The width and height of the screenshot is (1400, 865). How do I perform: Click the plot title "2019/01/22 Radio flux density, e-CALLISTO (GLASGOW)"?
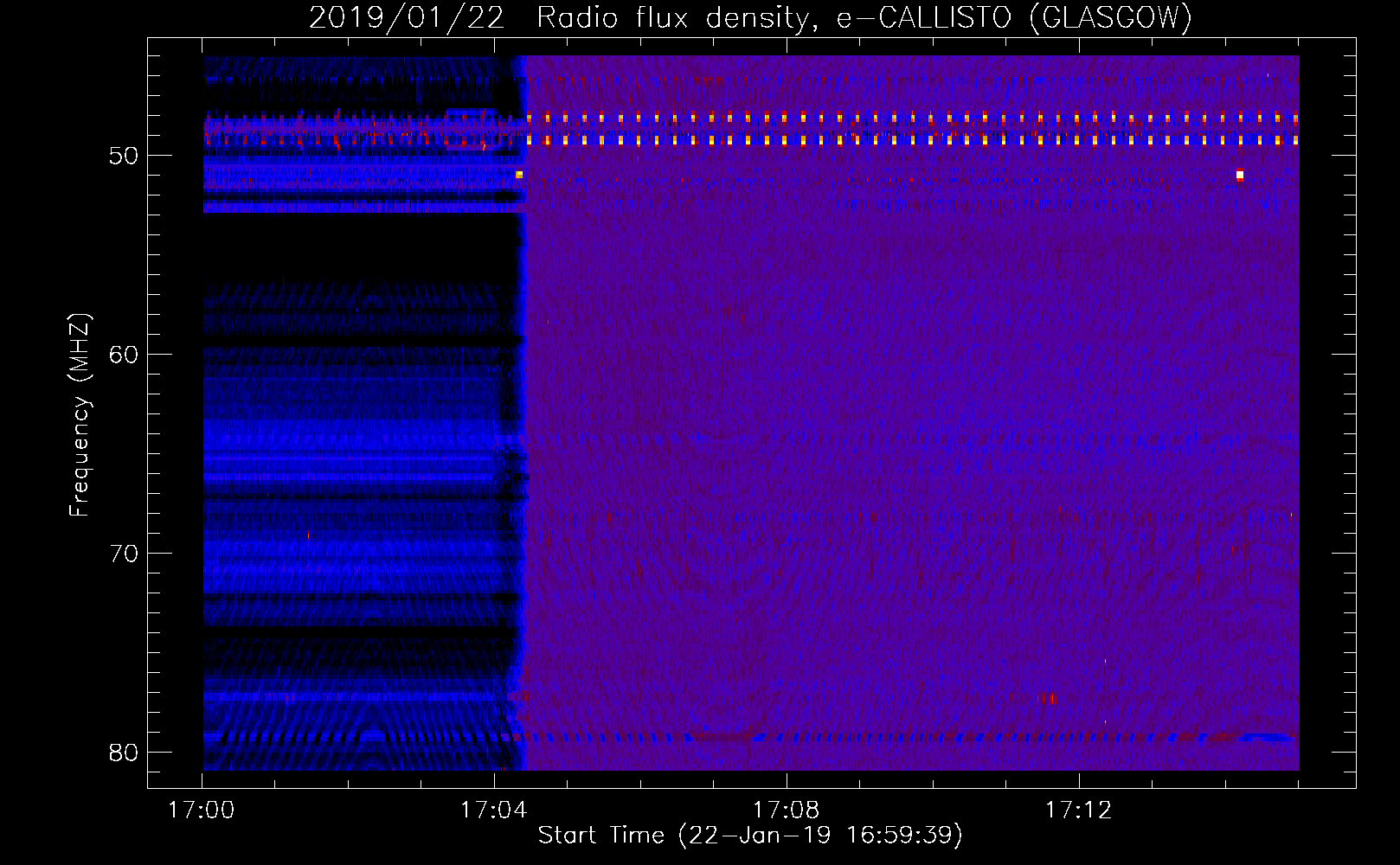point(750,17)
